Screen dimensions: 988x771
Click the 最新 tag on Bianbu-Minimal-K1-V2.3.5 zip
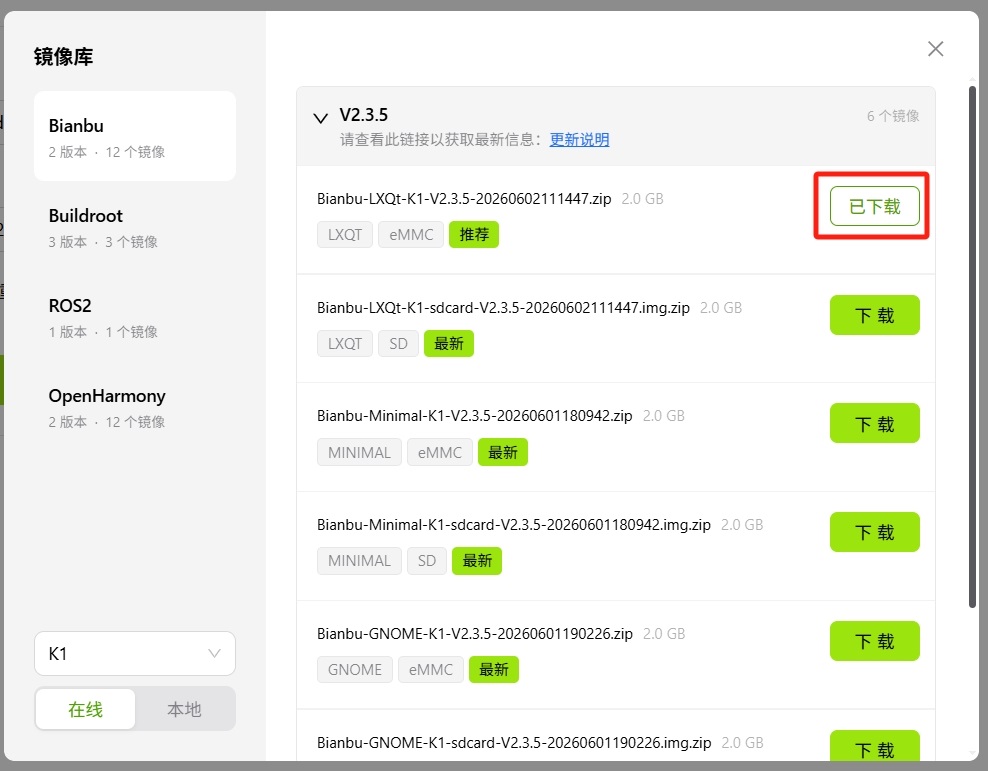tap(503, 452)
